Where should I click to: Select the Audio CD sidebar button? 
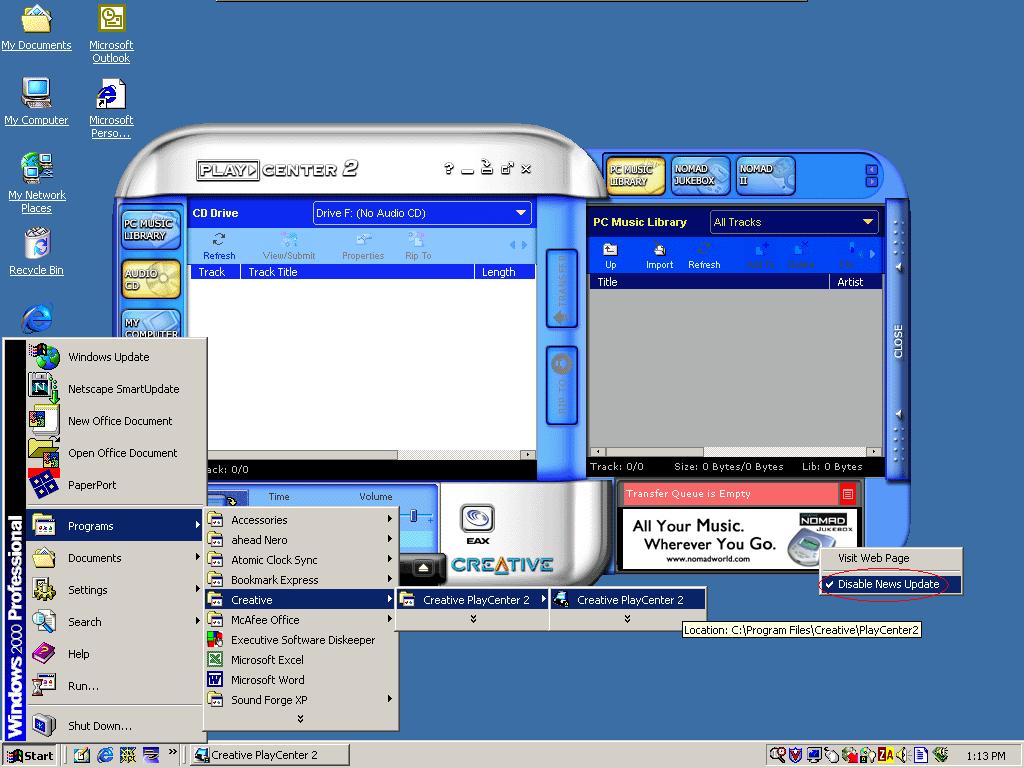pyautogui.click(x=150, y=280)
